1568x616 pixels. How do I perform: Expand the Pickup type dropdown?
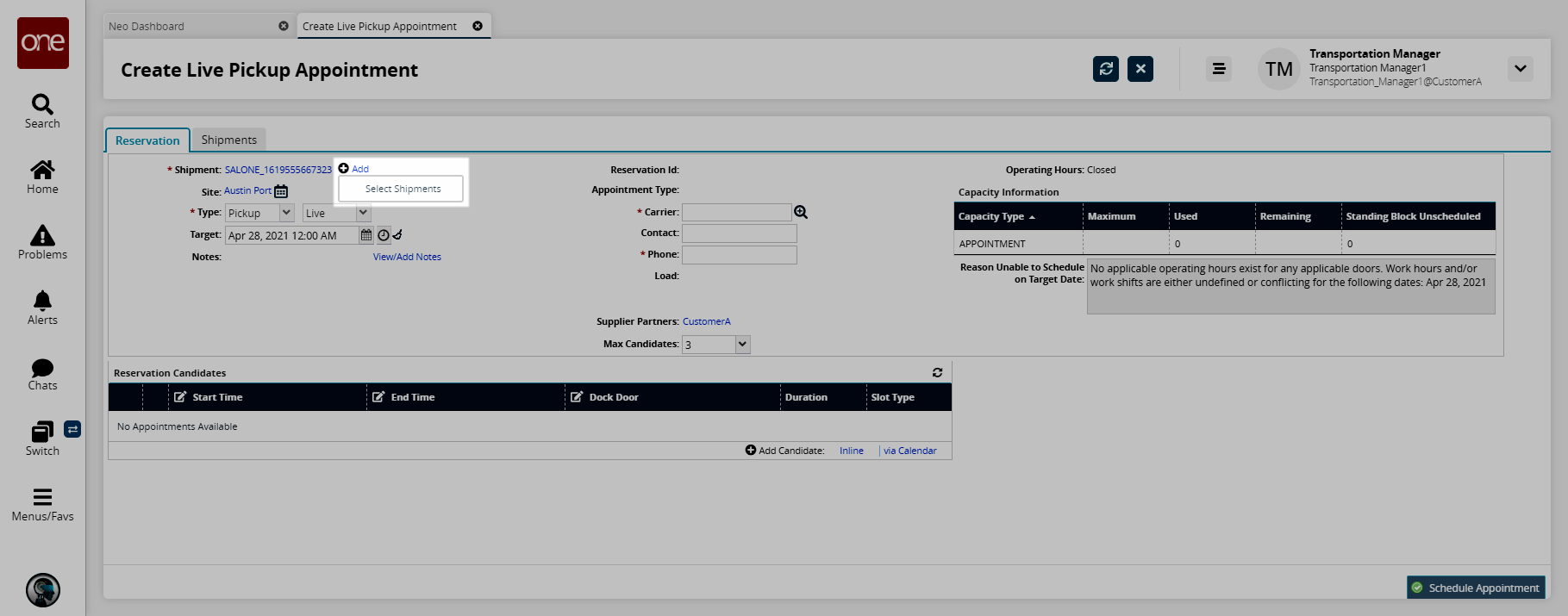tap(286, 213)
